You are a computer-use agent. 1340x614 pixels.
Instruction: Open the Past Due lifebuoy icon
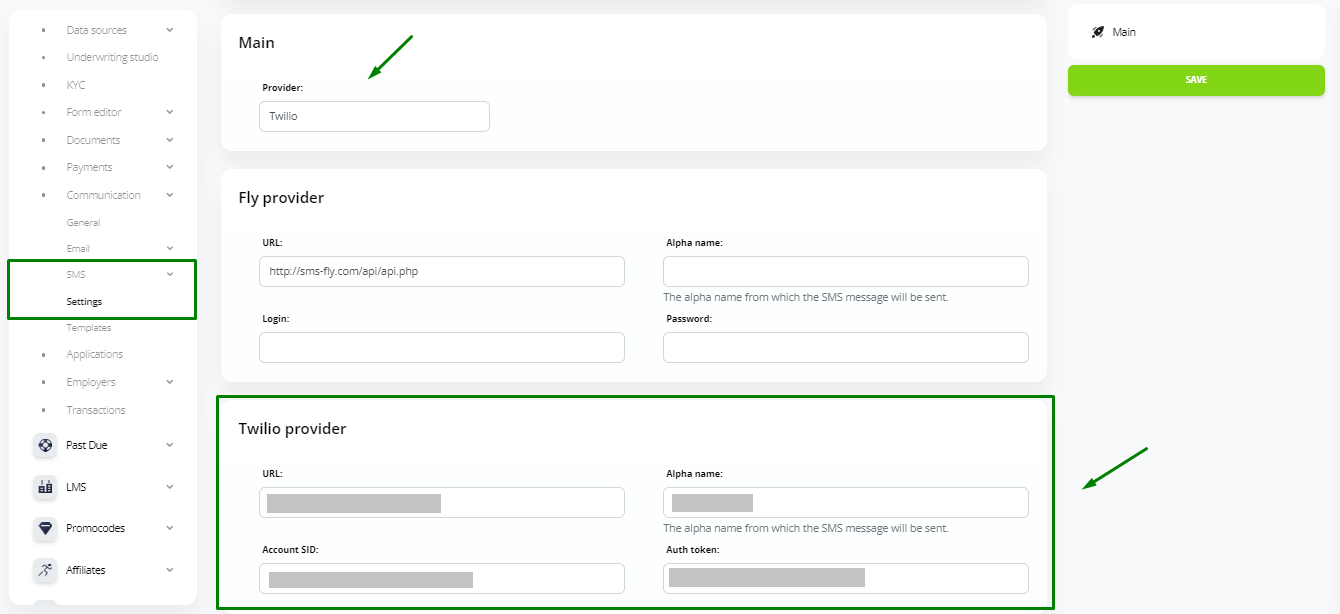(45, 445)
